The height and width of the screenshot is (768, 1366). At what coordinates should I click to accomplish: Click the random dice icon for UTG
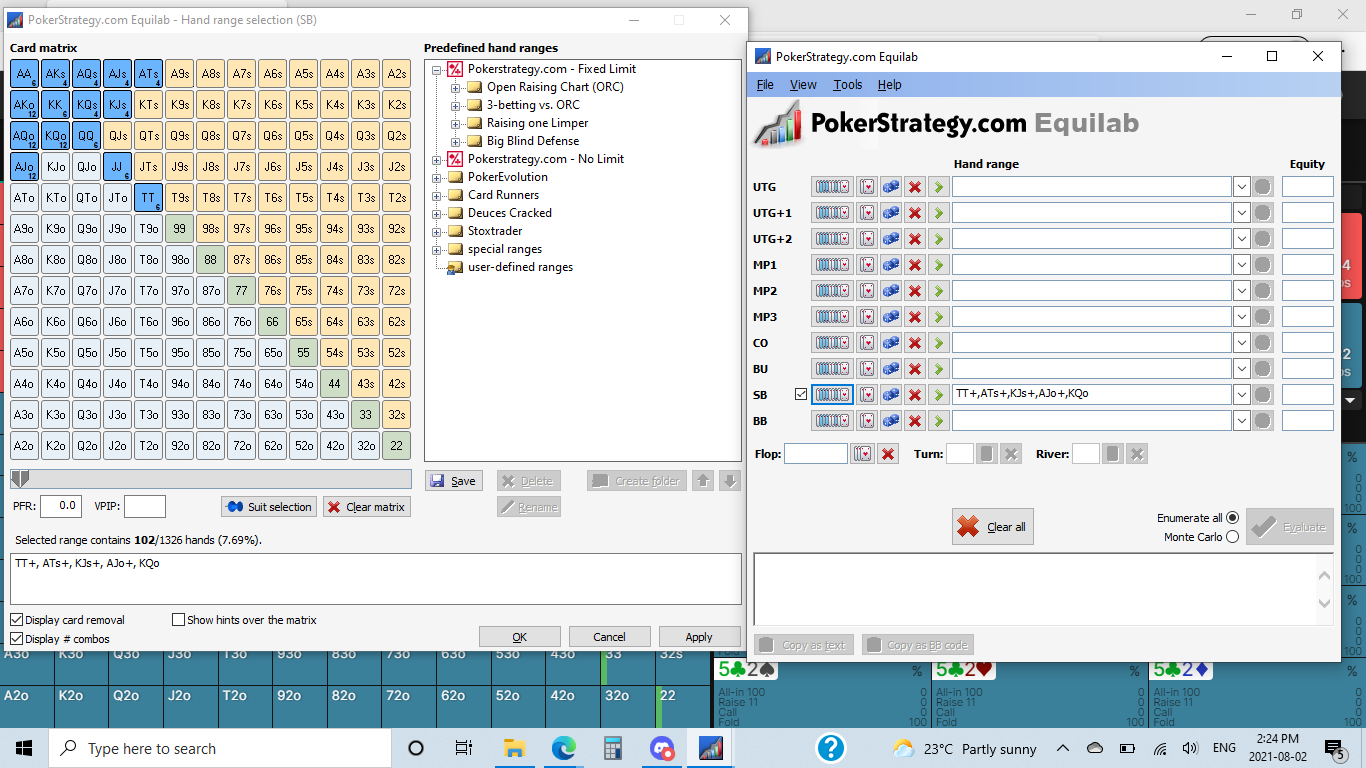point(891,187)
